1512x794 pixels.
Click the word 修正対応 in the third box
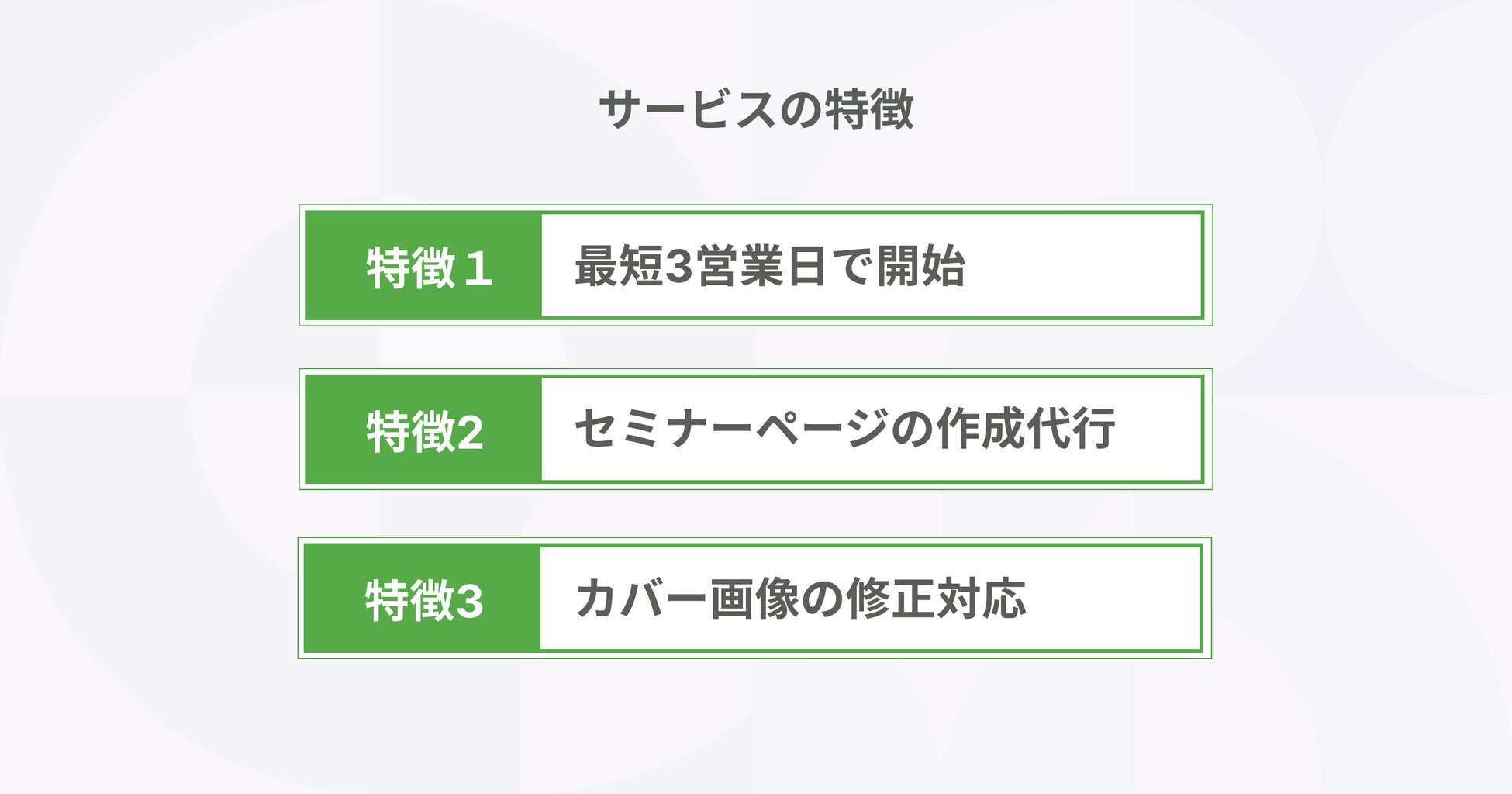pyautogui.click(x=936, y=599)
